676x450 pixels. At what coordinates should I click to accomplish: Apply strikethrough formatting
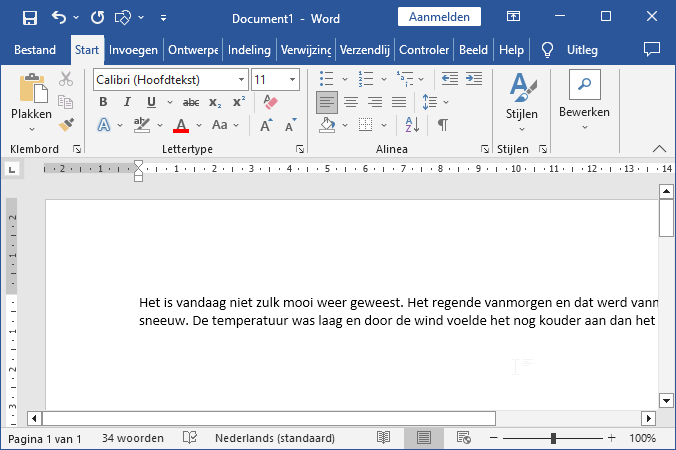[190, 102]
